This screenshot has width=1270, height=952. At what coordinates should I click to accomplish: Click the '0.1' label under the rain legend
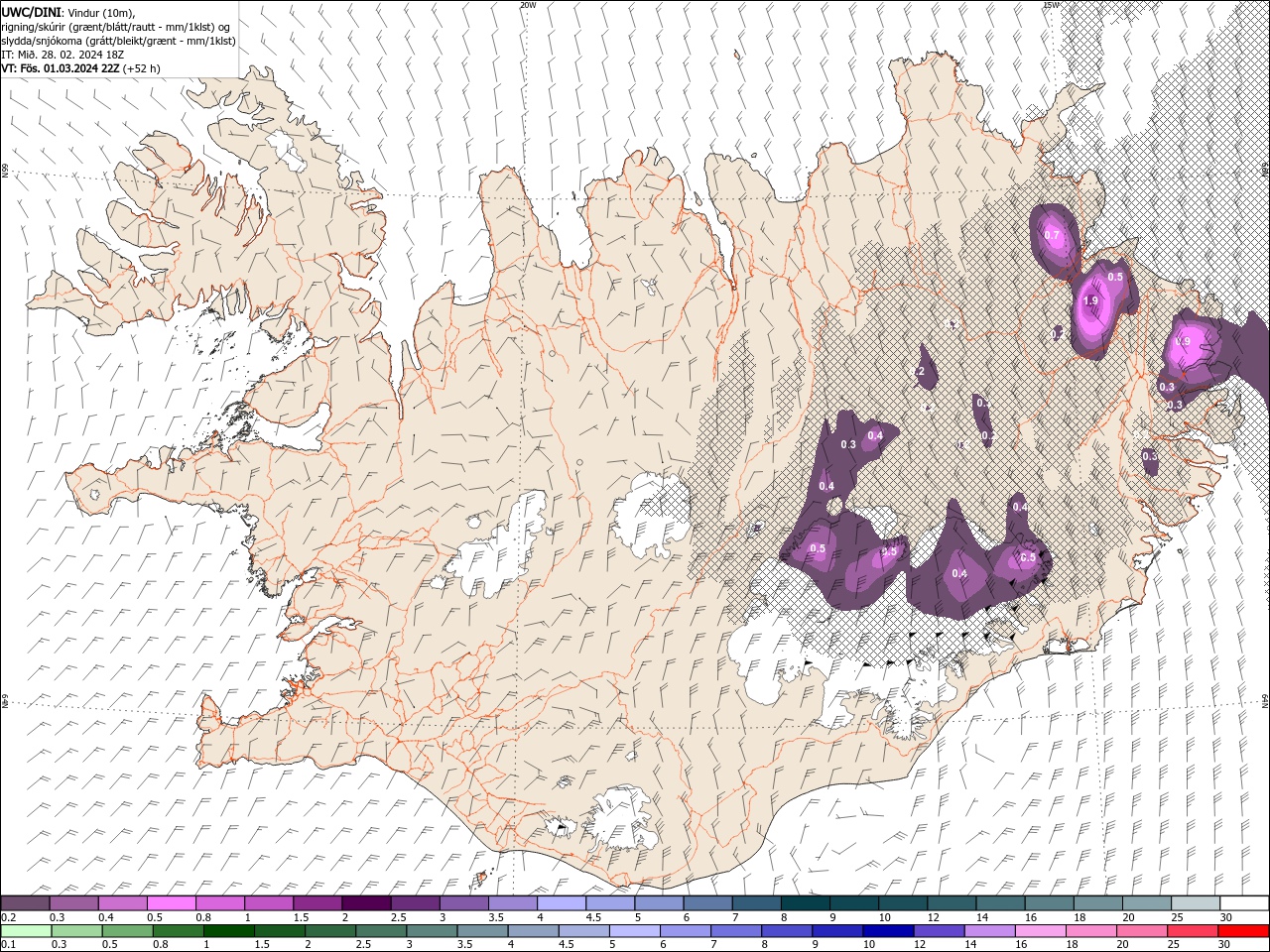point(8,945)
